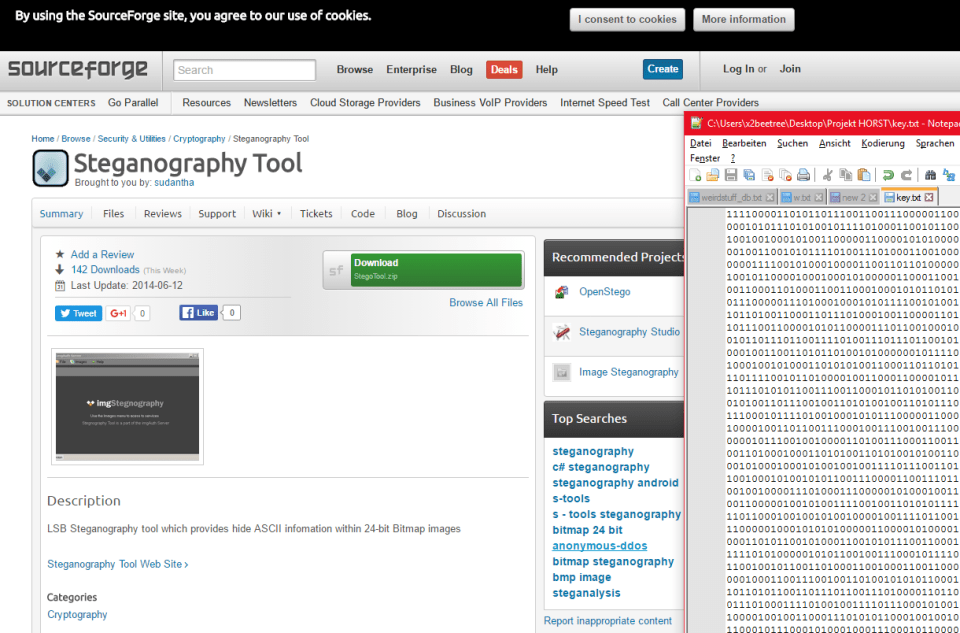Open the Kodierung menu in Notepad++
Viewport: 960px width, 633px height.
pos(882,143)
